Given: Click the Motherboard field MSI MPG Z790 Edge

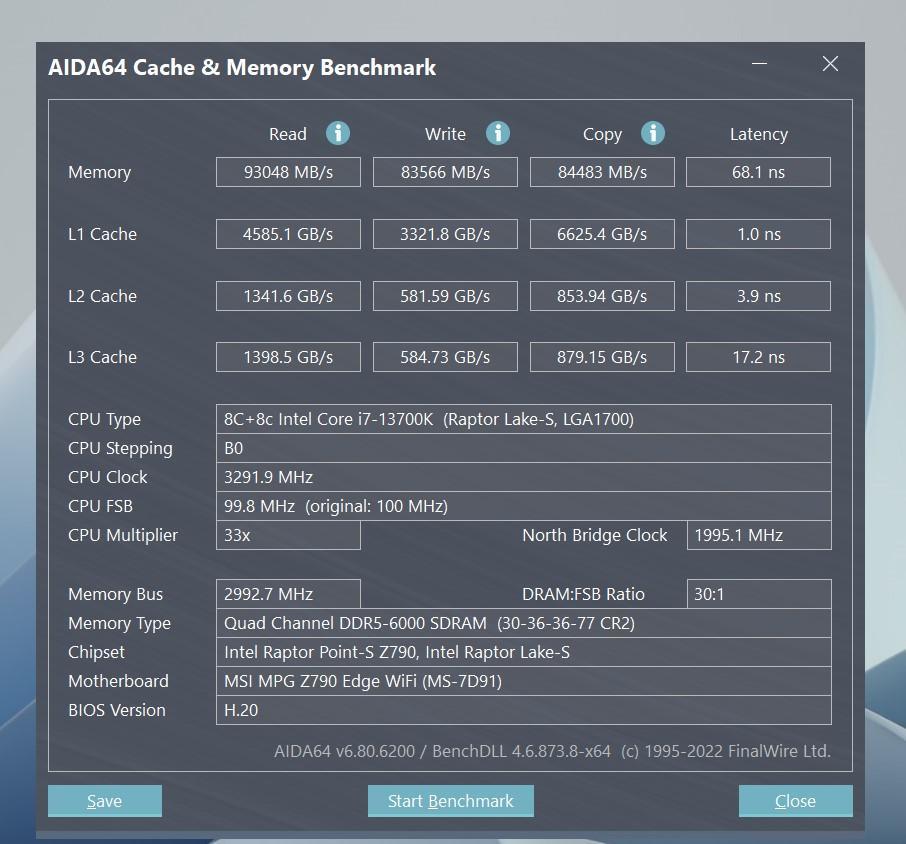Looking at the screenshot, I should coord(524,681).
